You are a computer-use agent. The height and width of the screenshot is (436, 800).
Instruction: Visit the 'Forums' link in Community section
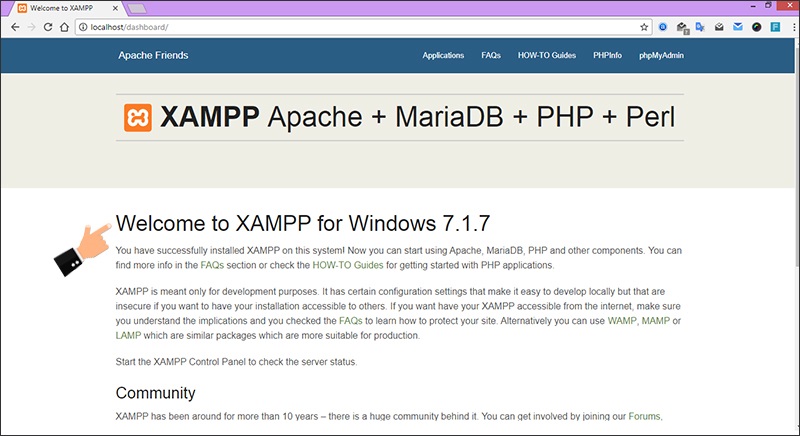[644, 416]
